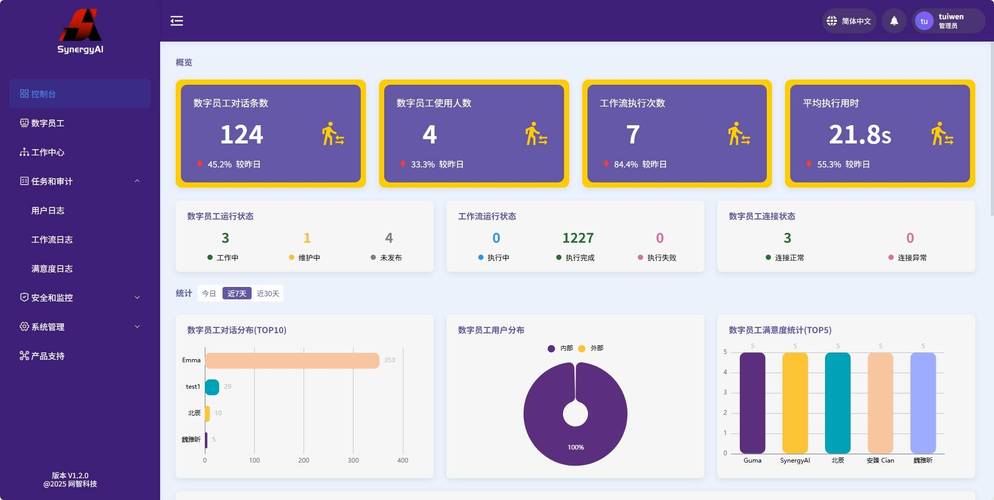Click the icon in 平均执行用时 card

click(x=942, y=134)
